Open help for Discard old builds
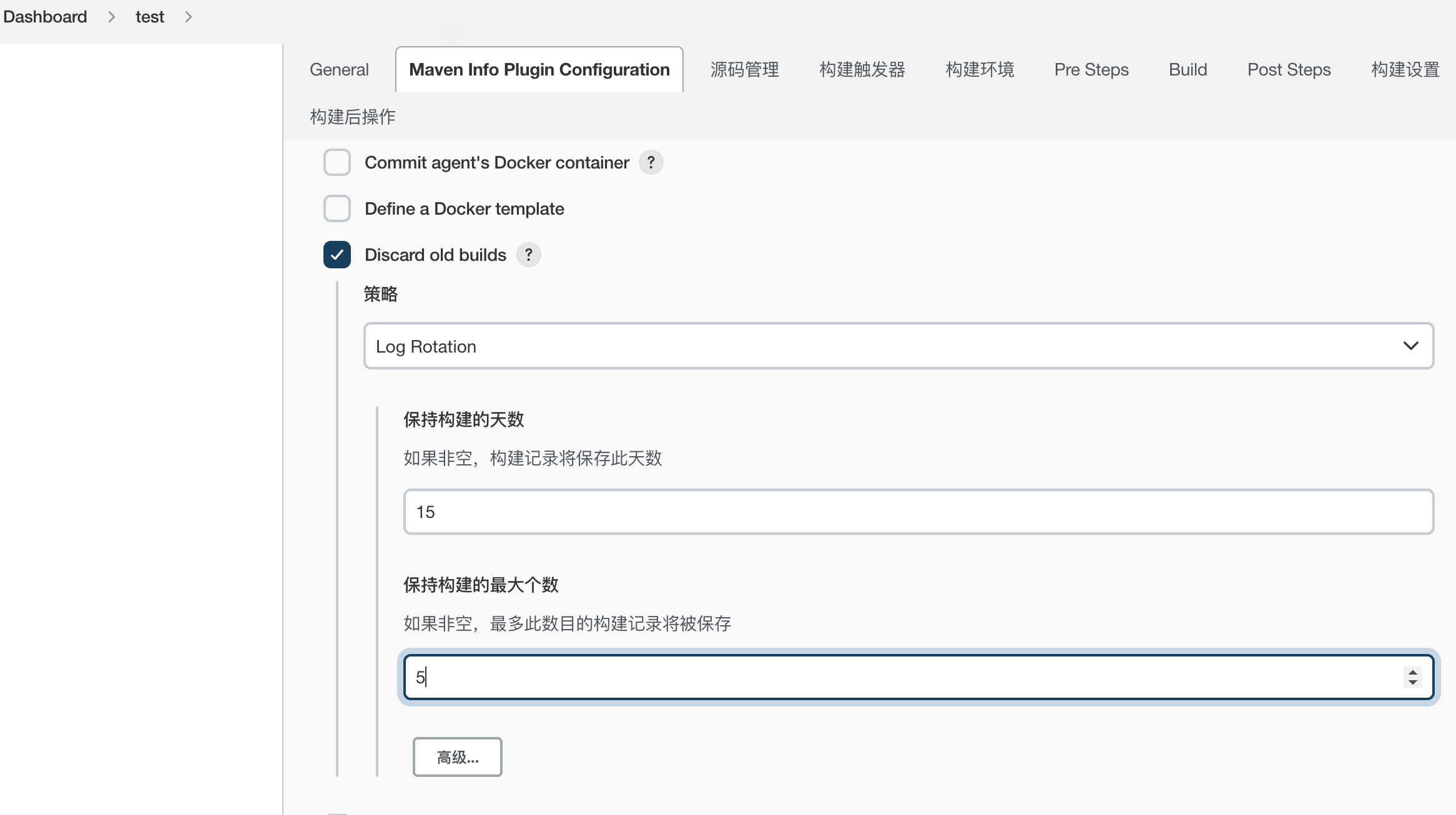 tap(528, 255)
